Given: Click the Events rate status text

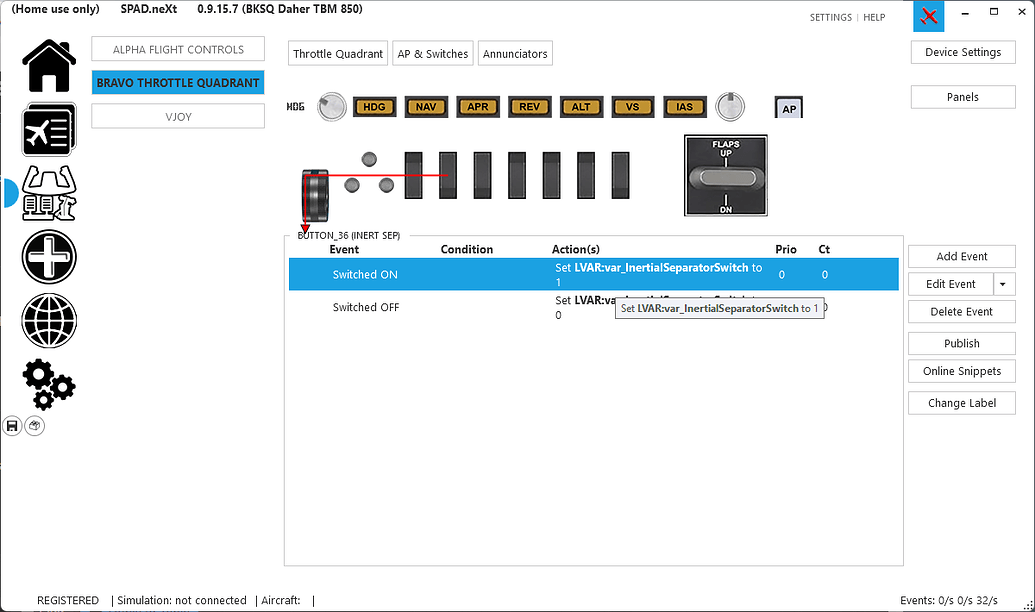Looking at the screenshot, I should (949, 601).
